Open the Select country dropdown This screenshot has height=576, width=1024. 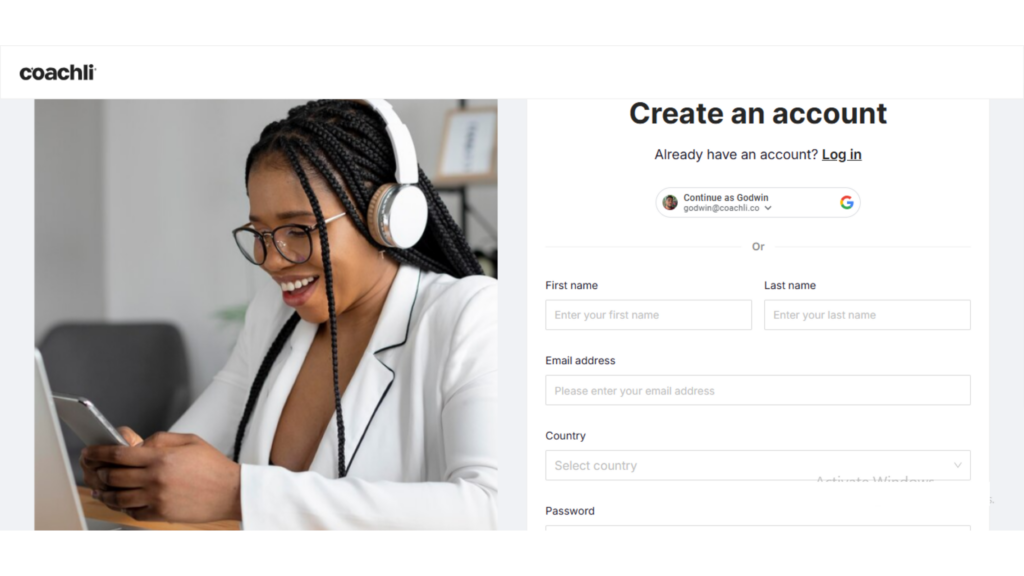pyautogui.click(x=758, y=466)
